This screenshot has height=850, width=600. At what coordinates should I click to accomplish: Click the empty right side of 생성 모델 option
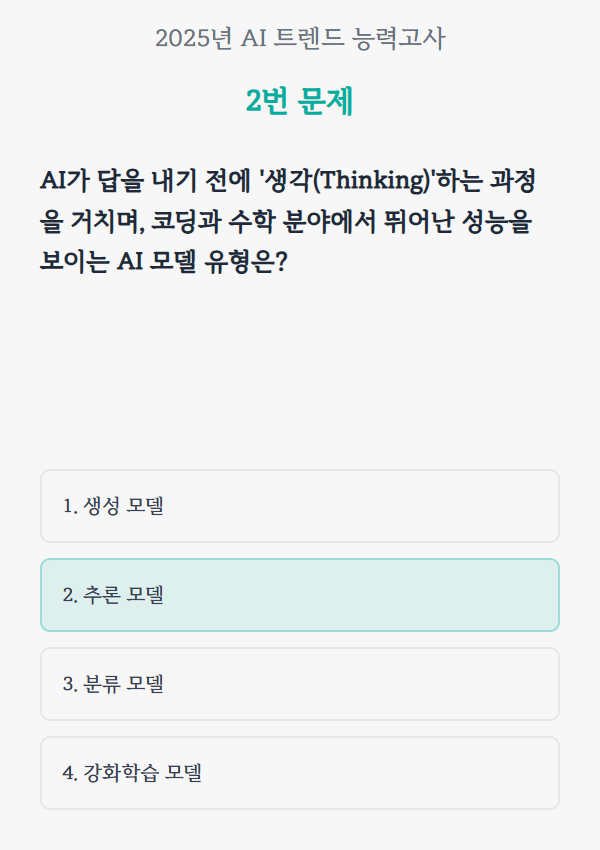450,506
